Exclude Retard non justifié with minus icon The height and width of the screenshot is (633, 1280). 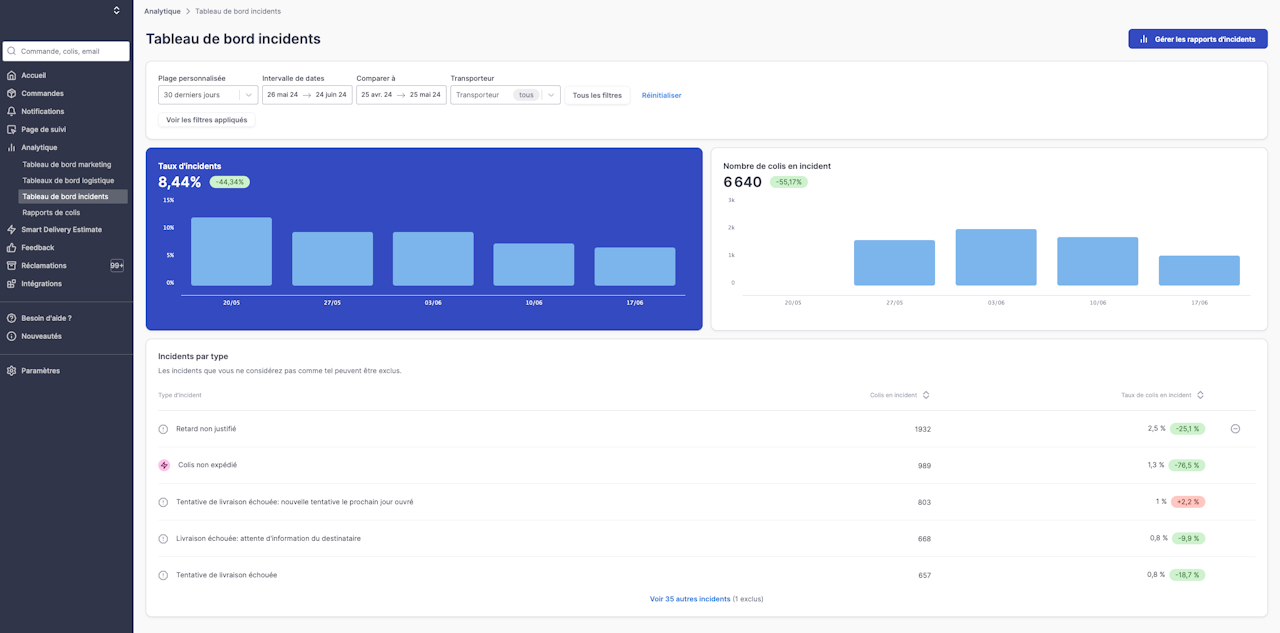[x=1235, y=429]
